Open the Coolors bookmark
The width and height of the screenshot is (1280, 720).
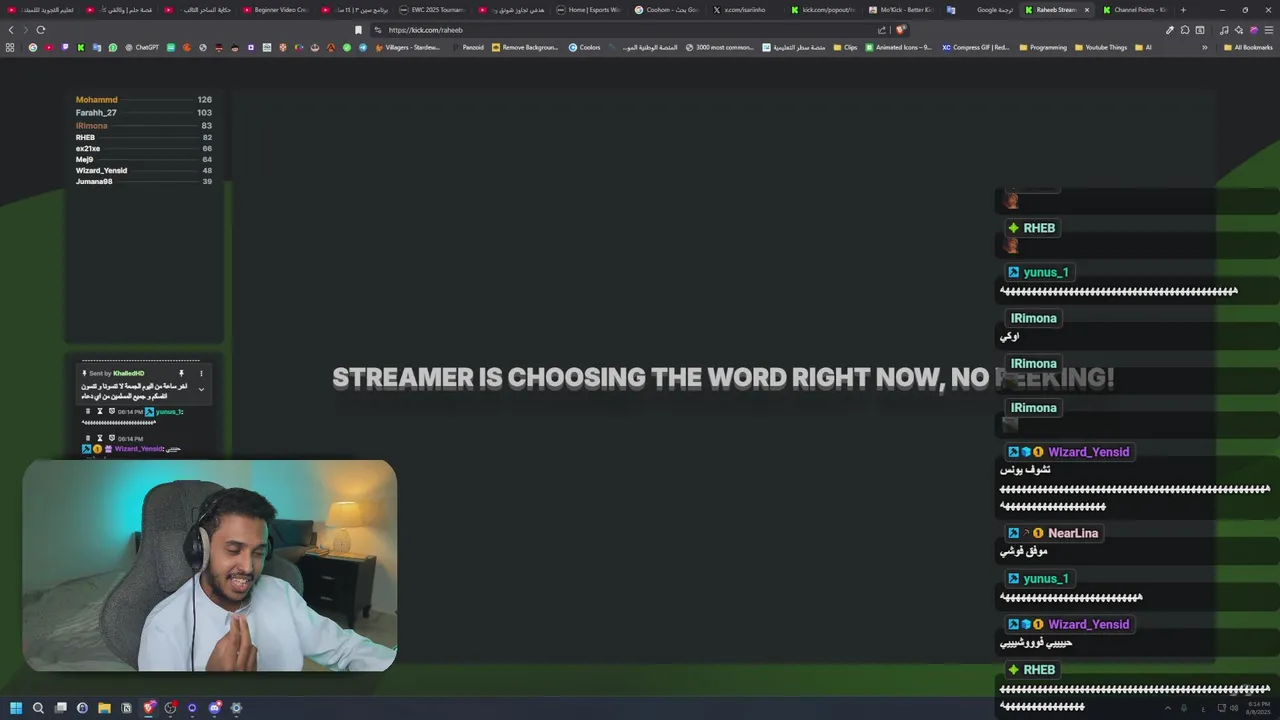tap(585, 47)
